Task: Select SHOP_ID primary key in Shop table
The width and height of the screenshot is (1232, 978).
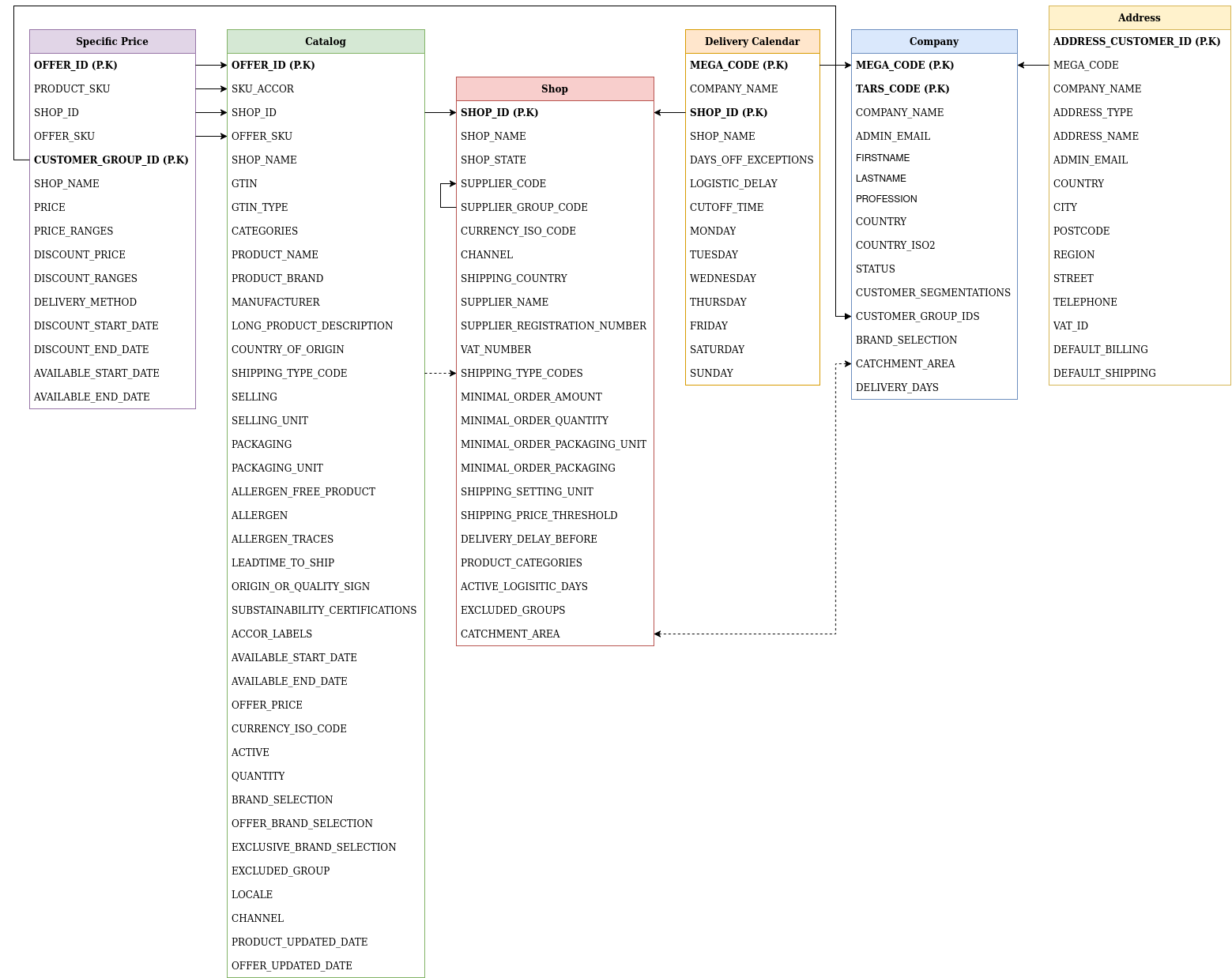Action: 499,112
